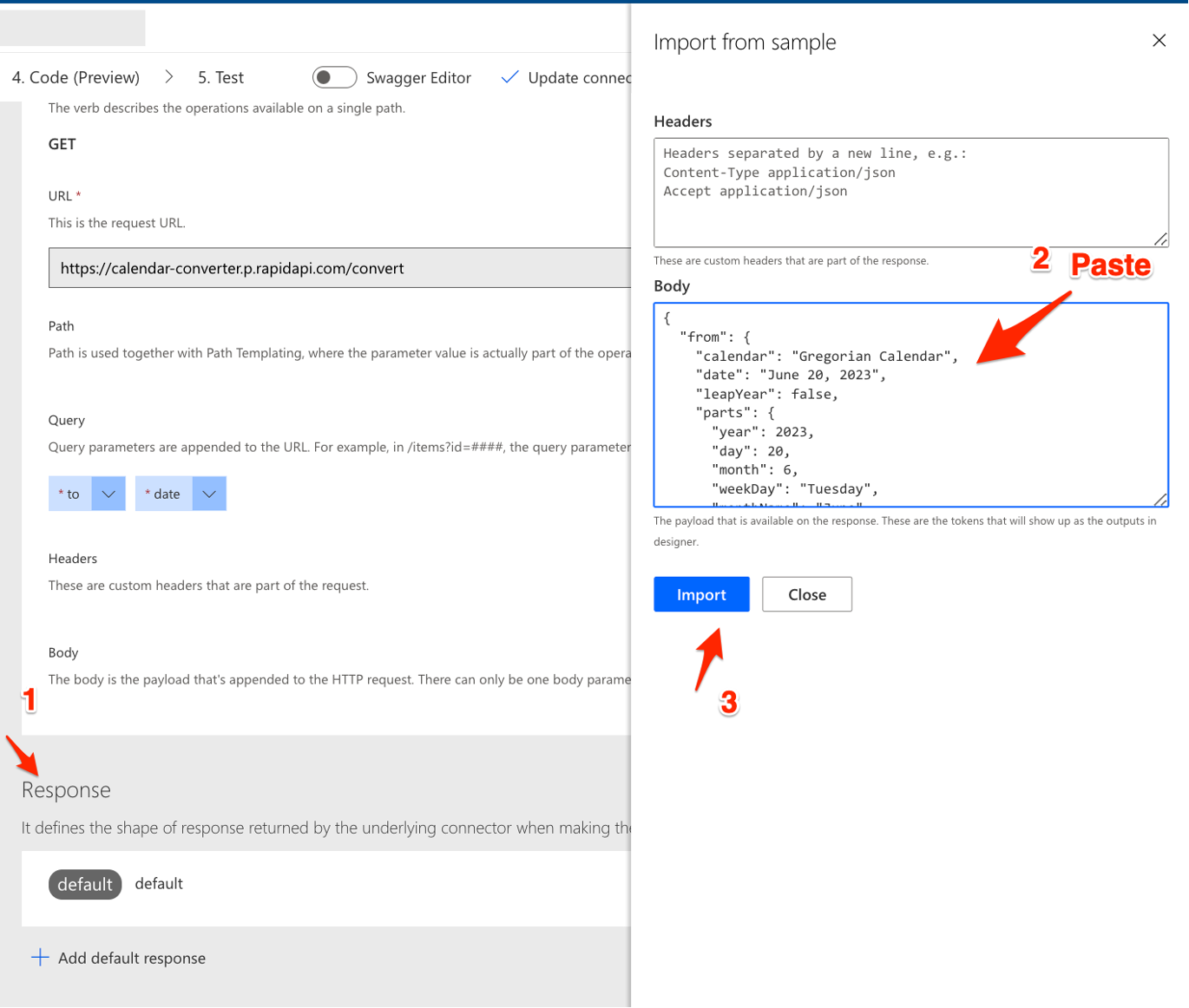Close the Import from sample panel with the X
1189x1008 pixels.
click(x=1159, y=40)
